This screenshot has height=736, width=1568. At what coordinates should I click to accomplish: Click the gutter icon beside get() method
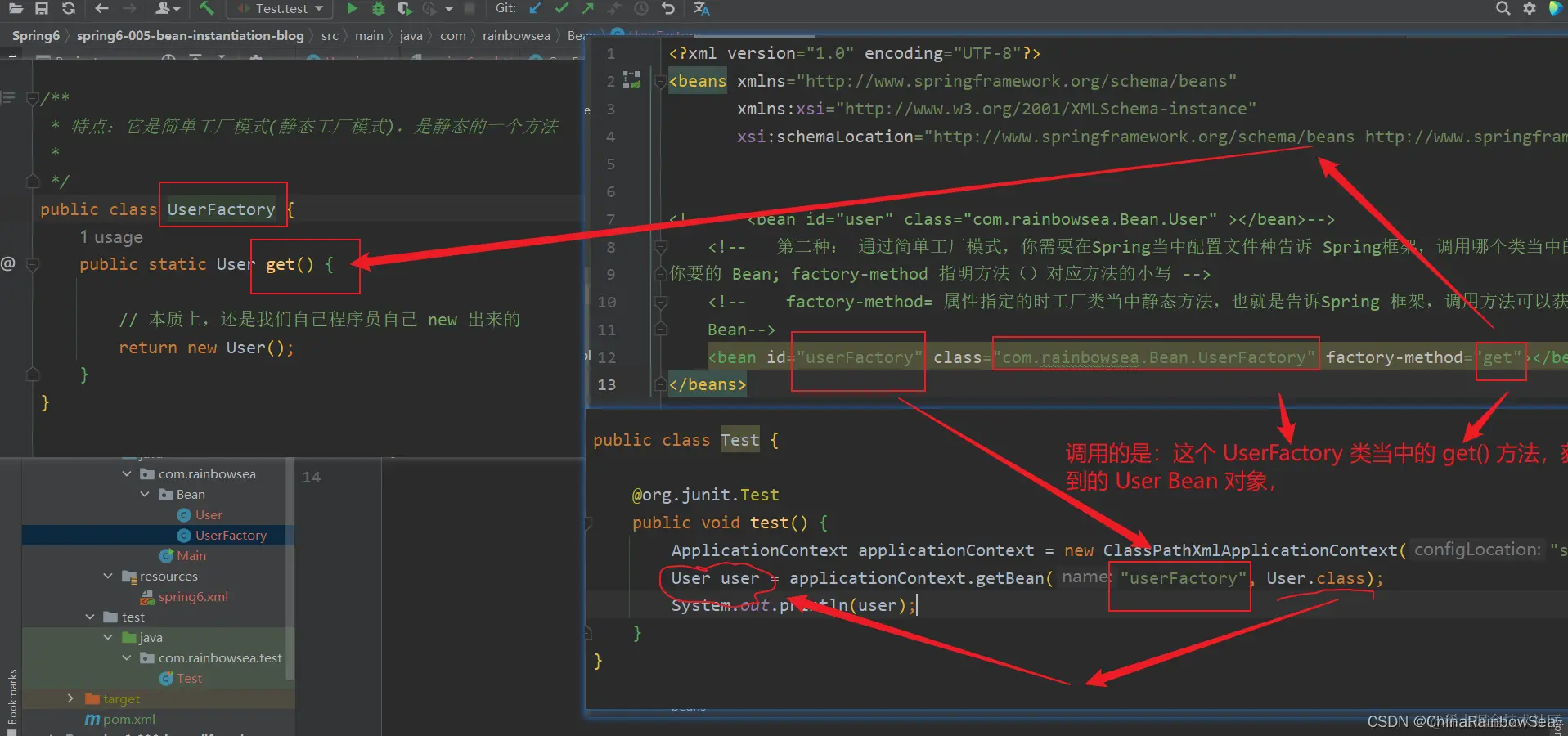(8, 263)
